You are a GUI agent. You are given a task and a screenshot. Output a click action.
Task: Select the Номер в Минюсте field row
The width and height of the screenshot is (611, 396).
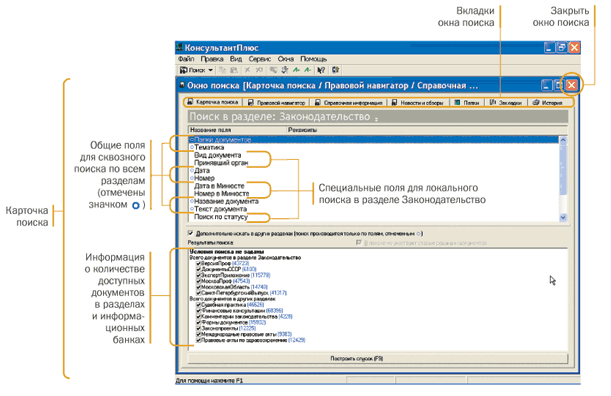click(x=373, y=194)
